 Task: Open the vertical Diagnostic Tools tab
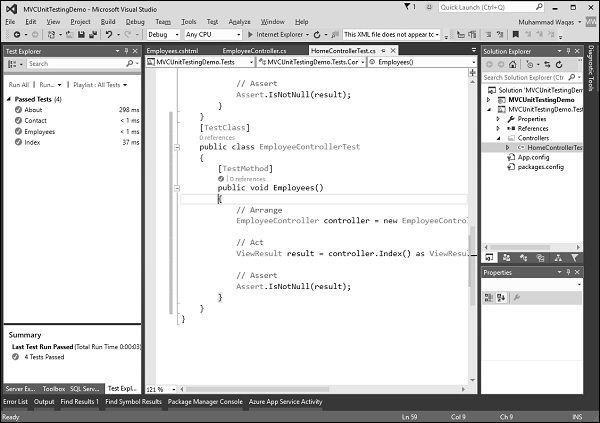[x=591, y=68]
